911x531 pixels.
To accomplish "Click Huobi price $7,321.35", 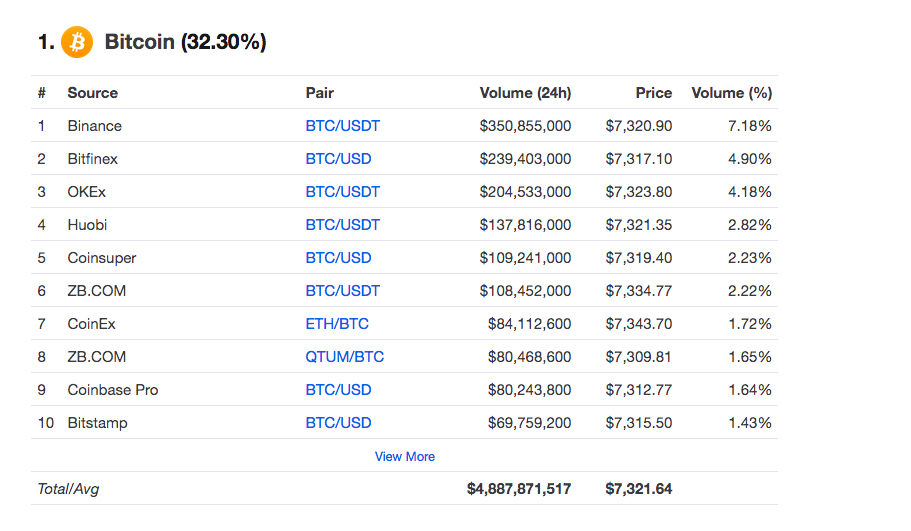I will pyautogui.click(x=639, y=225).
